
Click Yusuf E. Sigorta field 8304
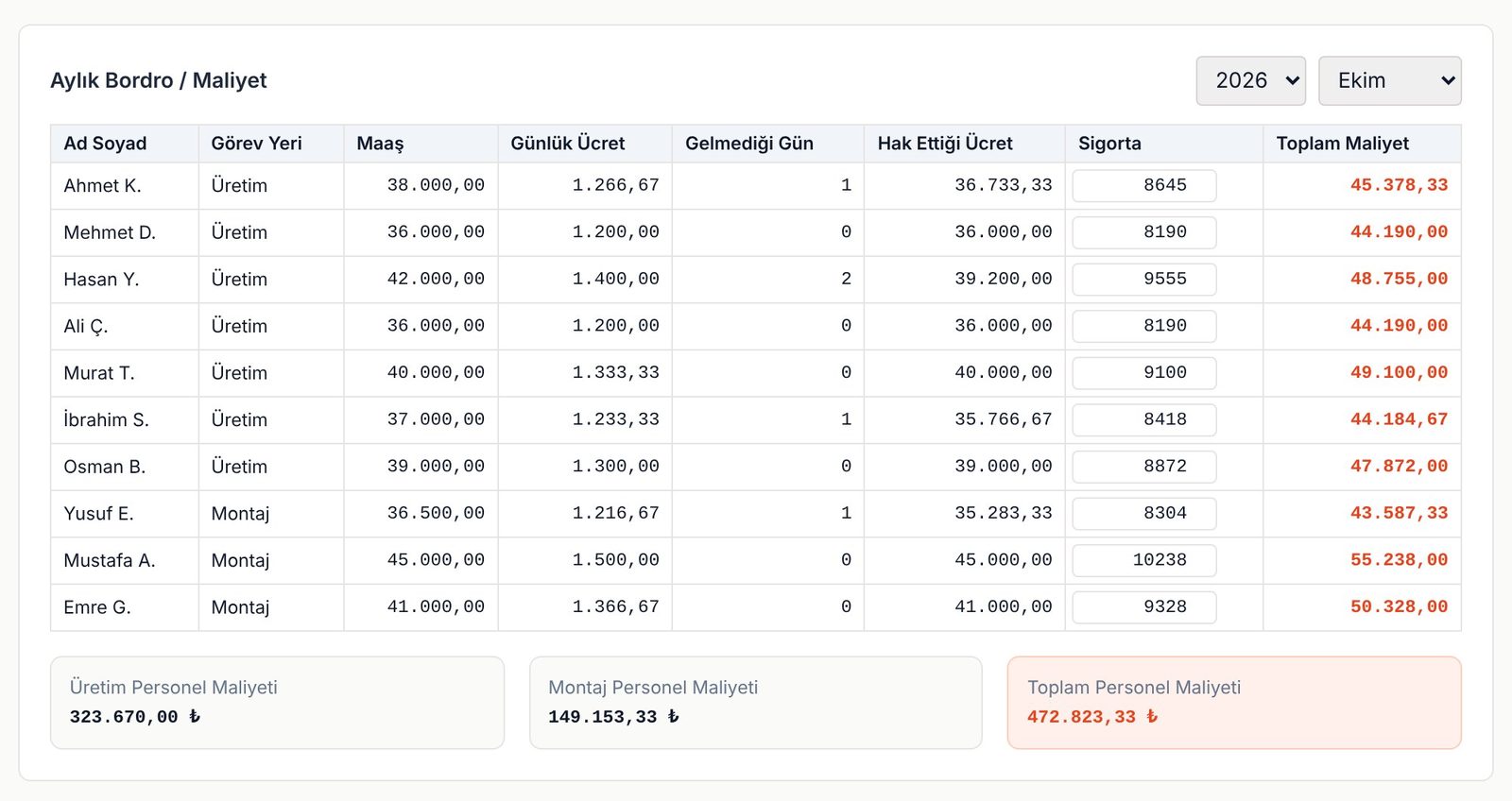tap(1144, 514)
